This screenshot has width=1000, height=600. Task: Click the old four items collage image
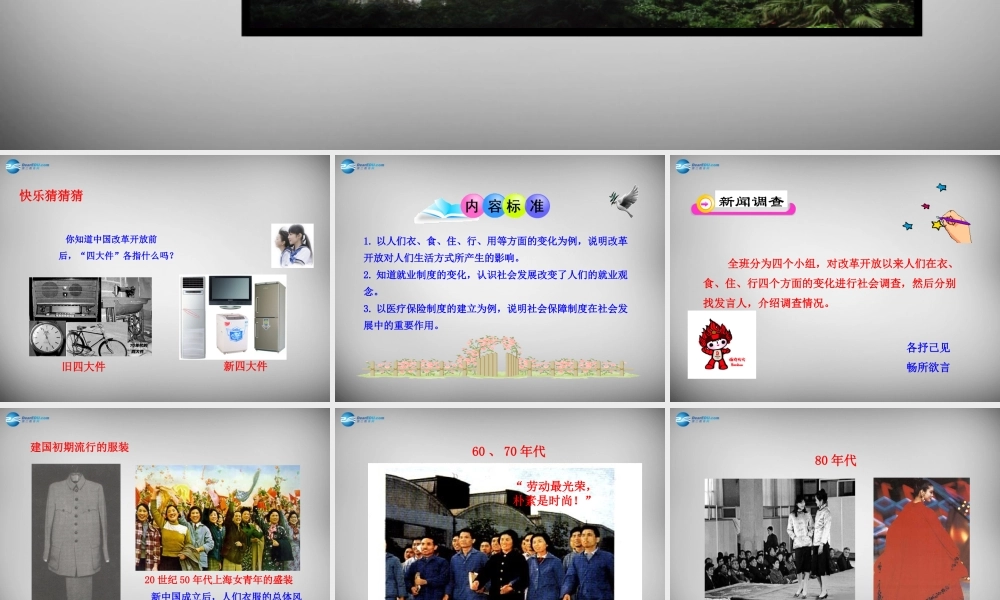point(91,316)
